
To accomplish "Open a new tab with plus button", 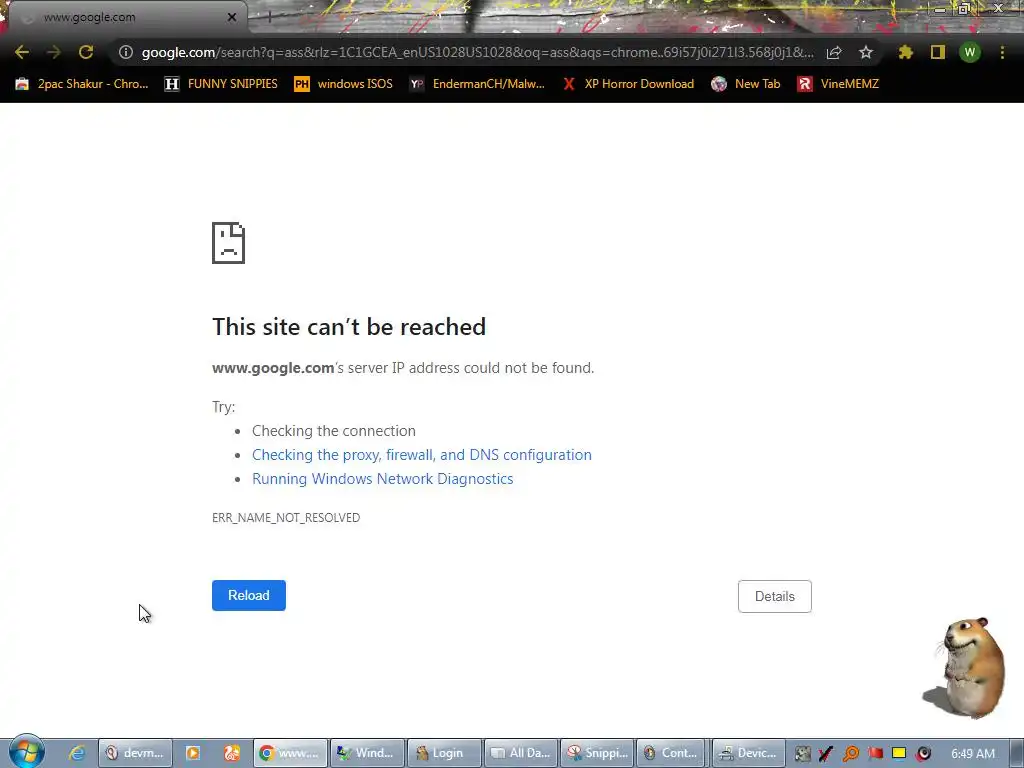I will pos(268,18).
